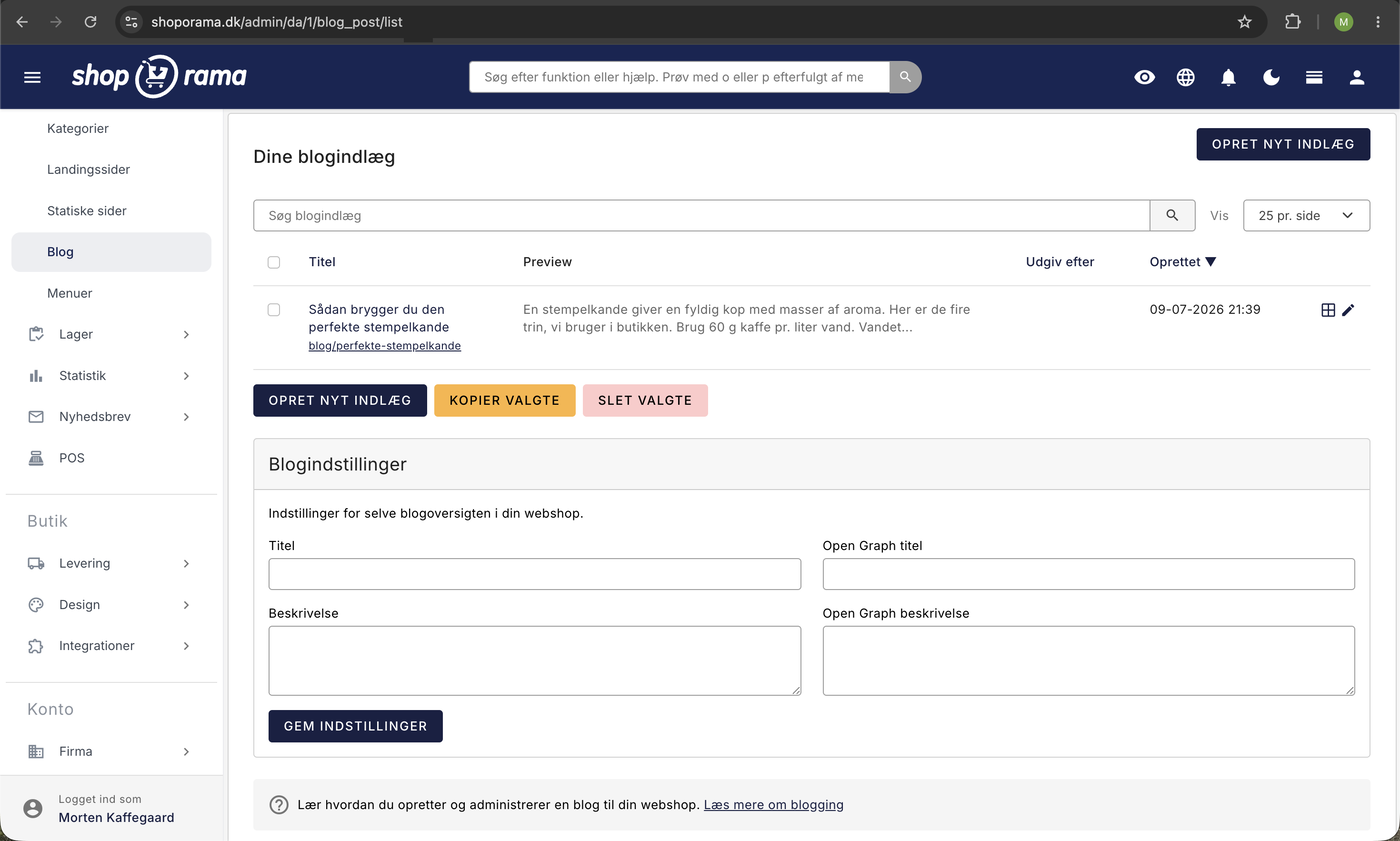
Task: Select Blog in the sidebar
Action: tap(111, 252)
